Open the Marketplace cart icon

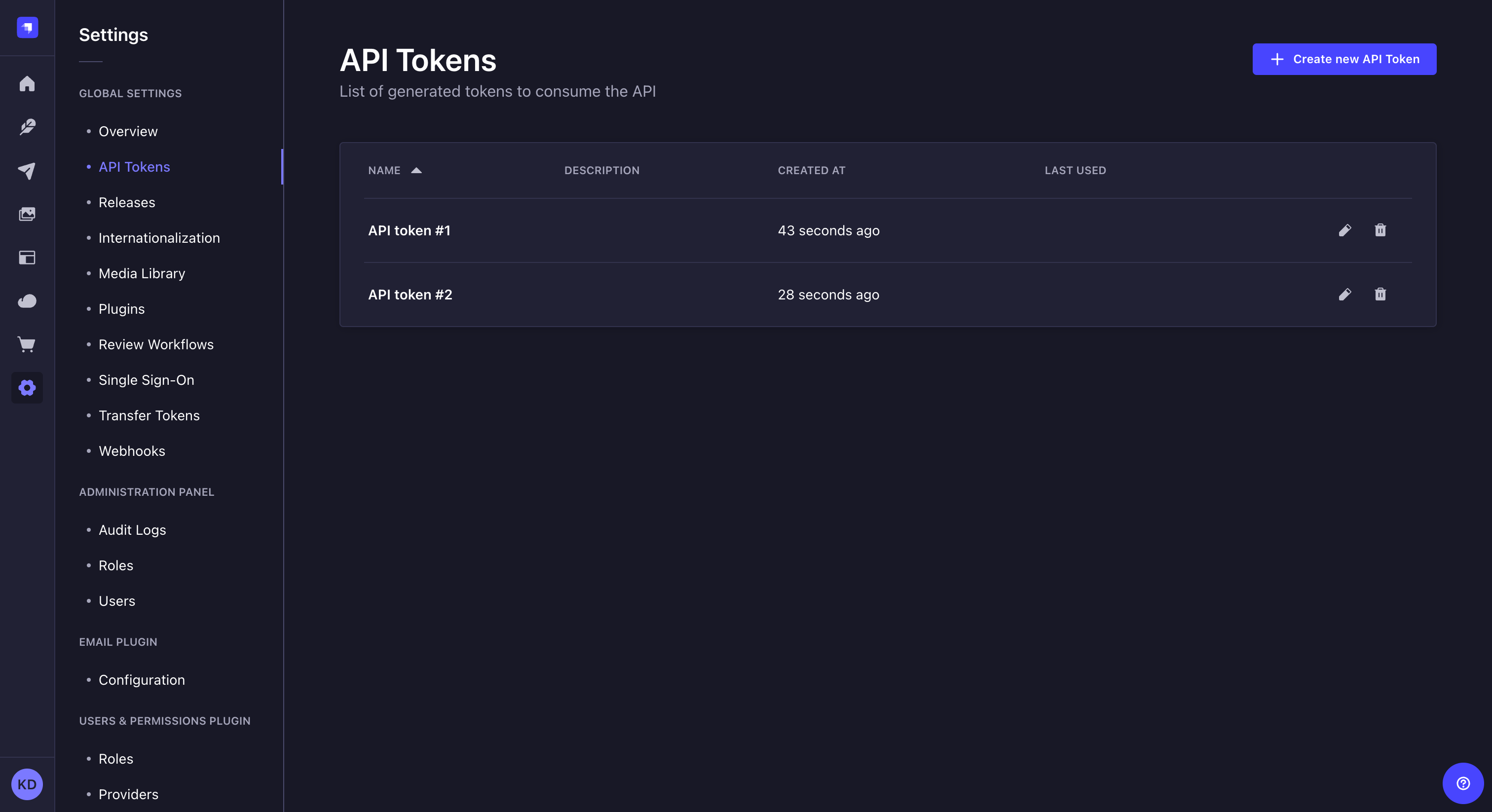(x=27, y=345)
